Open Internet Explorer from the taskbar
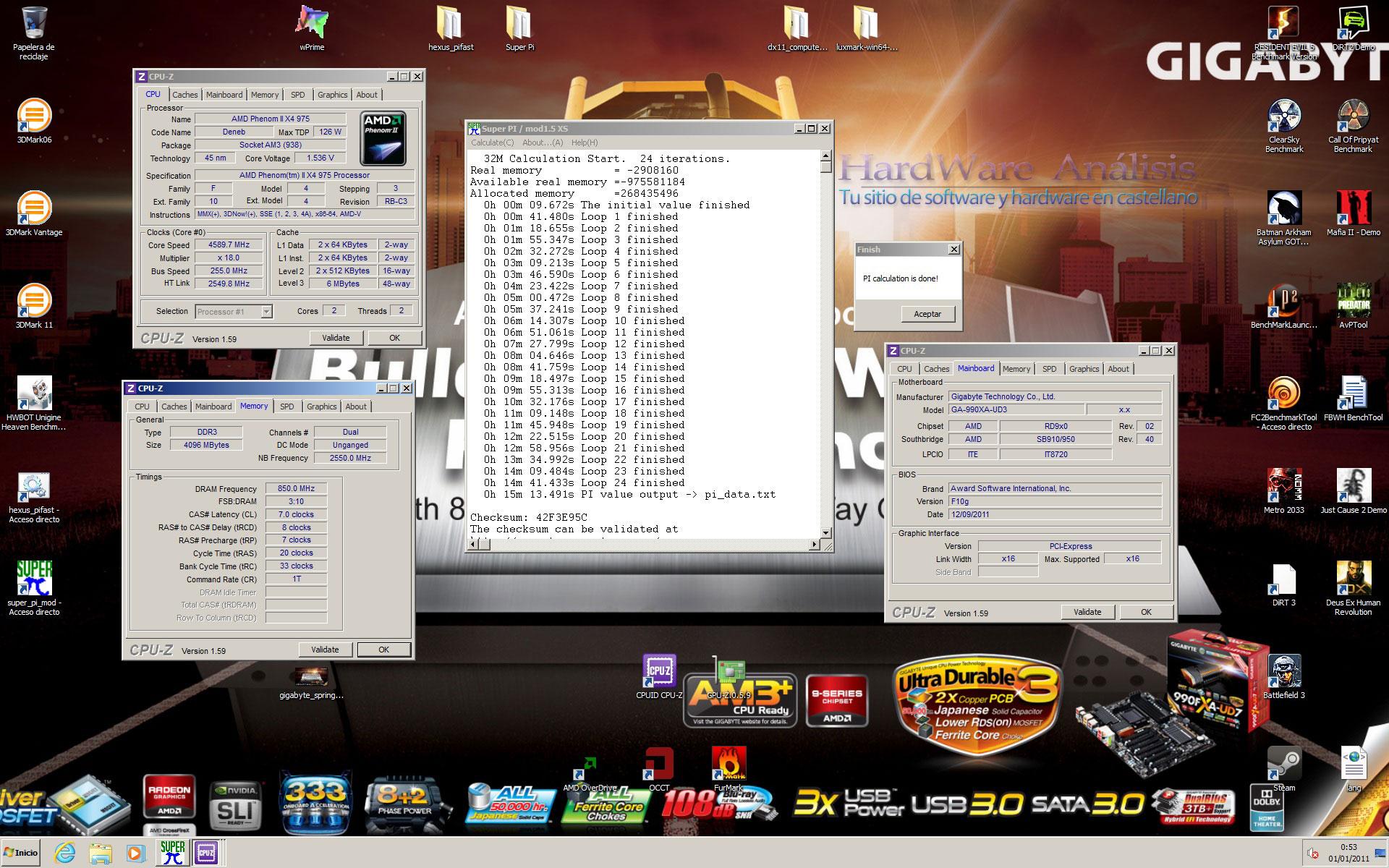Viewport: 1389px width, 868px height. click(x=65, y=853)
